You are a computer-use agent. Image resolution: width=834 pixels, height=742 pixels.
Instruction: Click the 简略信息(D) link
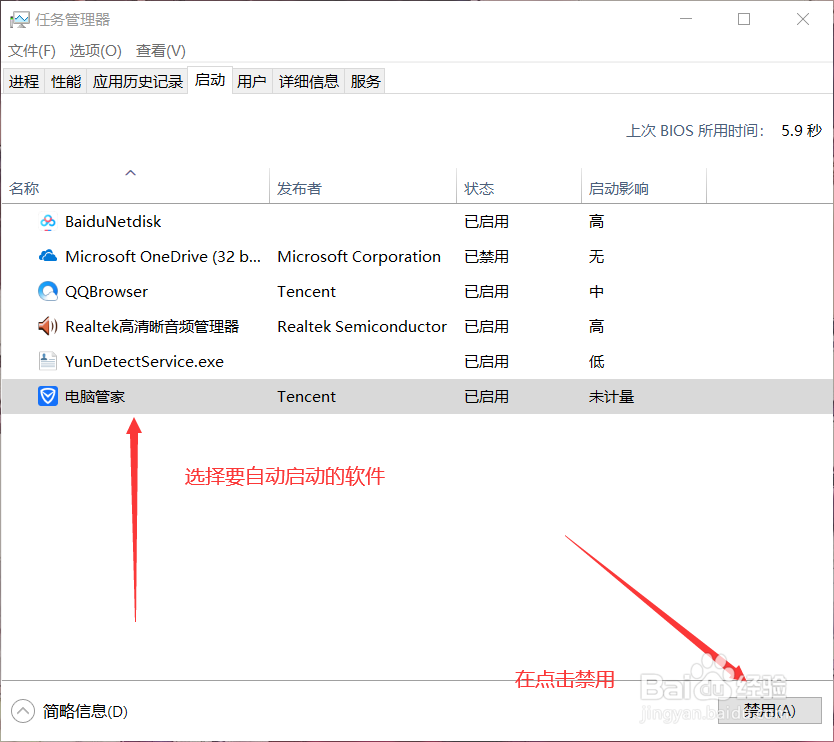coord(85,711)
